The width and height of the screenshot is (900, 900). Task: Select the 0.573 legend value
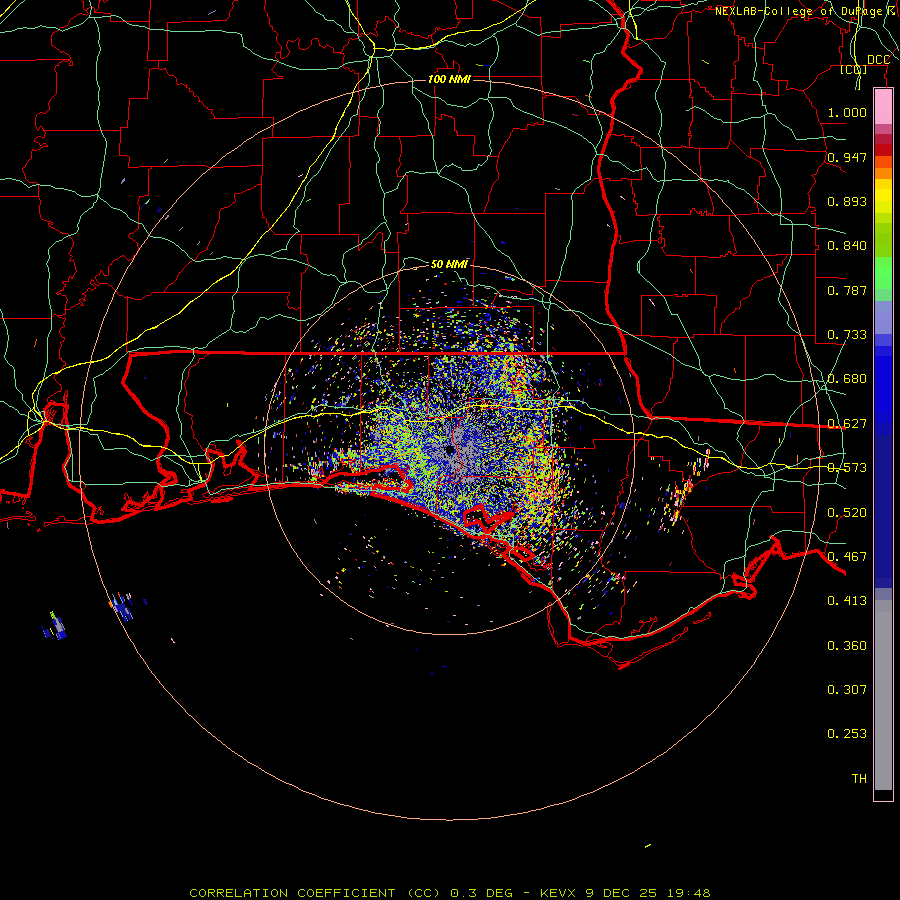point(847,468)
